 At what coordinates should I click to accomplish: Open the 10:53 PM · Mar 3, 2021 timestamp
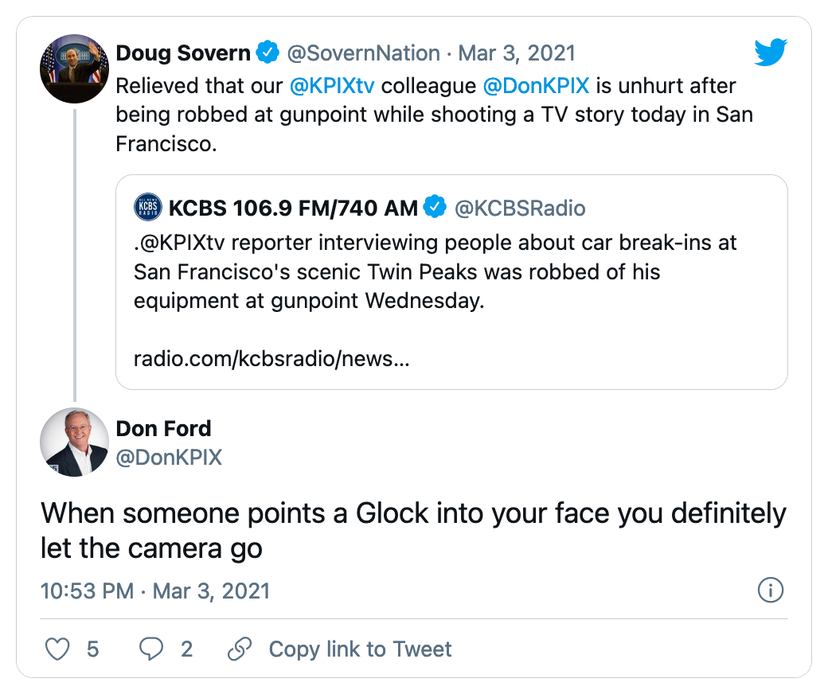(155, 591)
